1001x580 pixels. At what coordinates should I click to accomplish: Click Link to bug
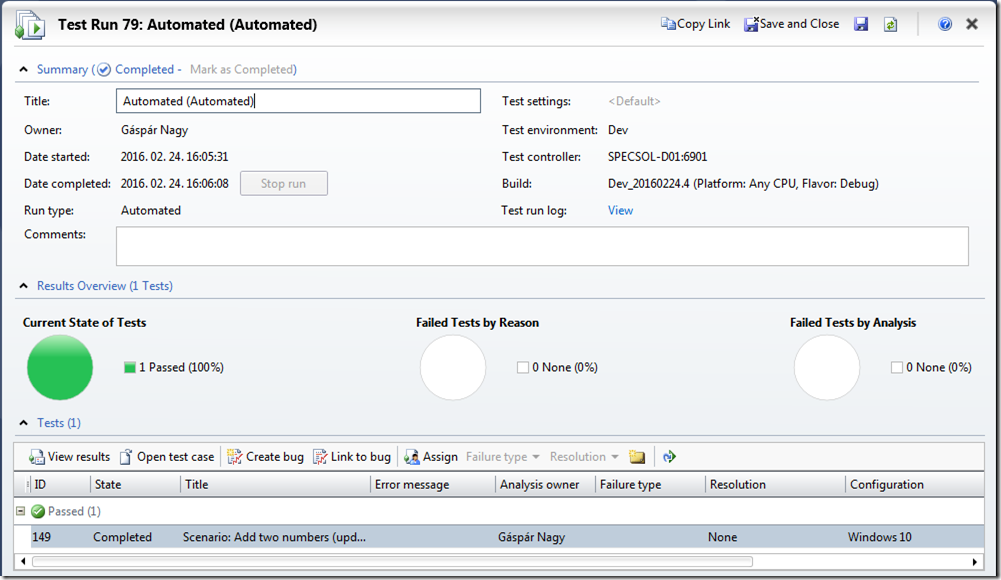[x=352, y=457]
